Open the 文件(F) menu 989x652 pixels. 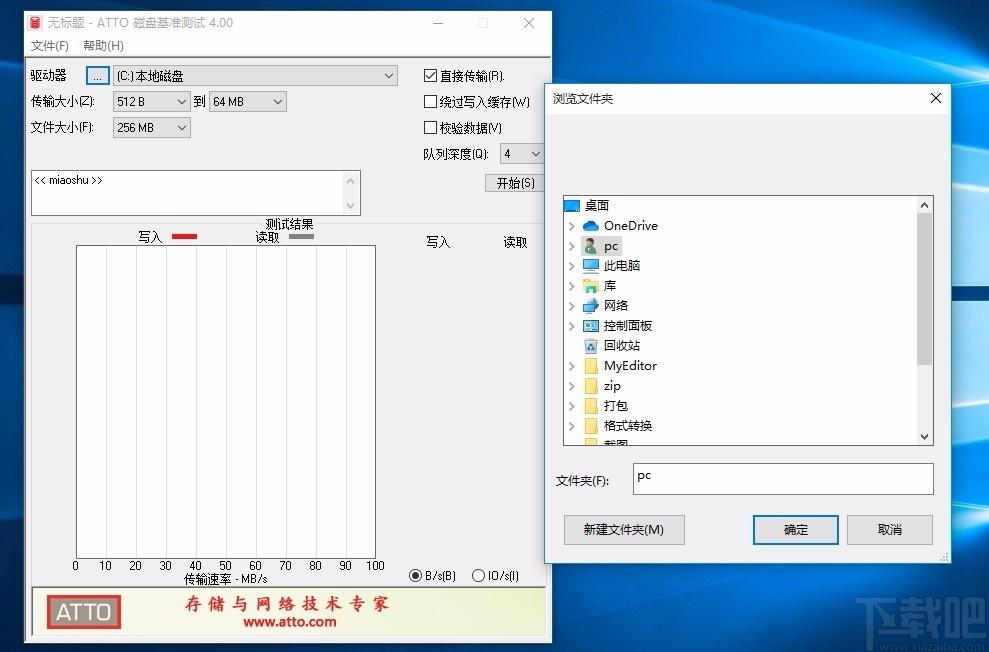50,46
